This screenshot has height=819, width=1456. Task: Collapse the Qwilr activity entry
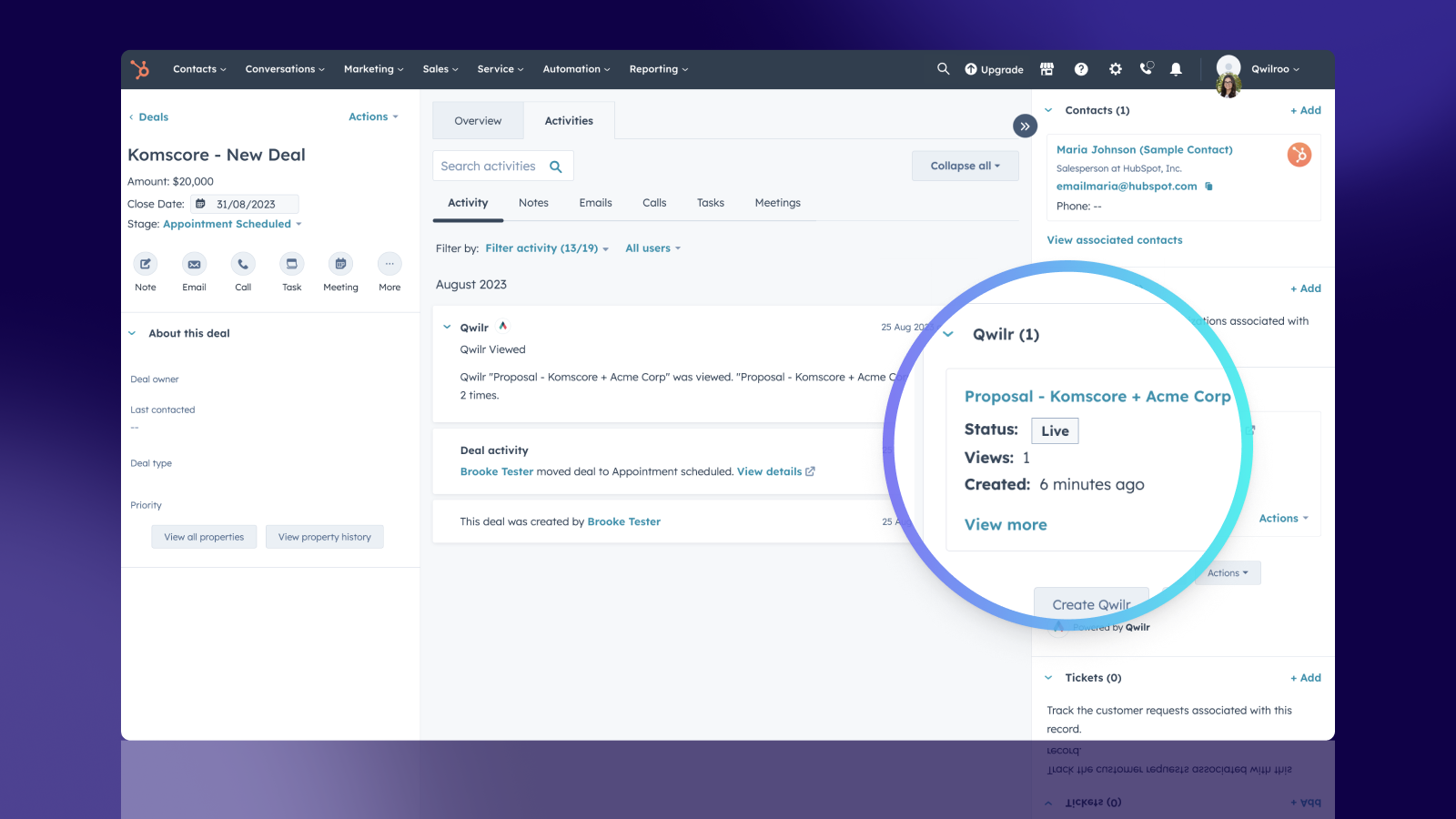point(447,327)
